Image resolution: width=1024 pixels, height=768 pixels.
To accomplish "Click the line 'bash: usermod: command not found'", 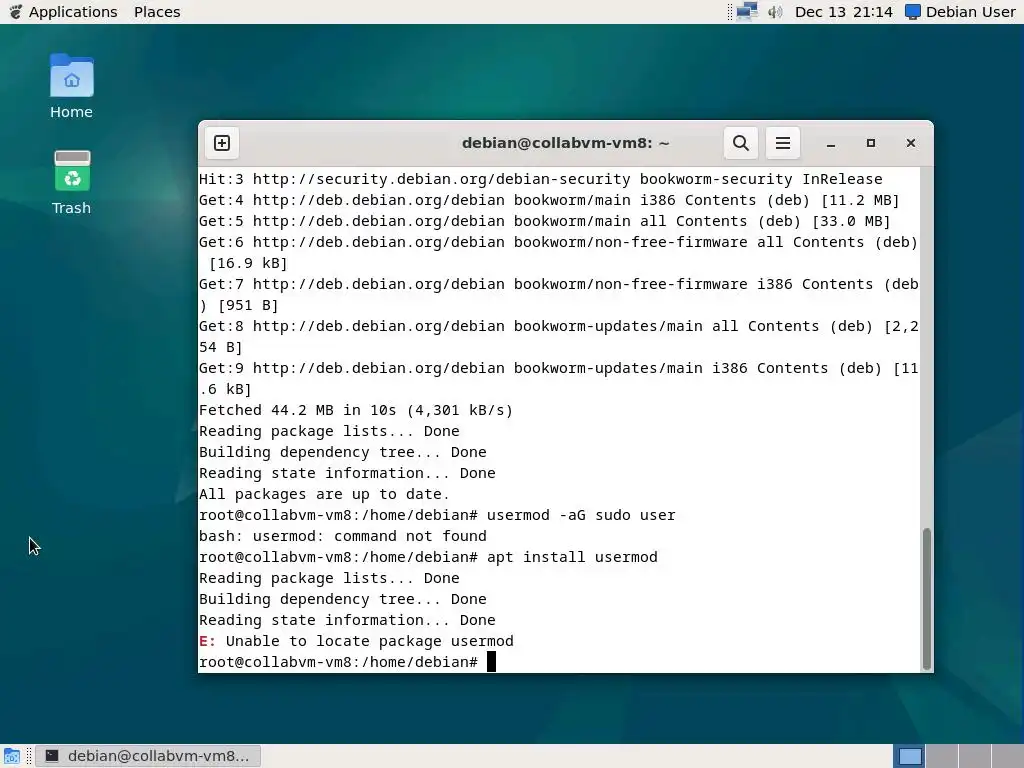I will [343, 536].
